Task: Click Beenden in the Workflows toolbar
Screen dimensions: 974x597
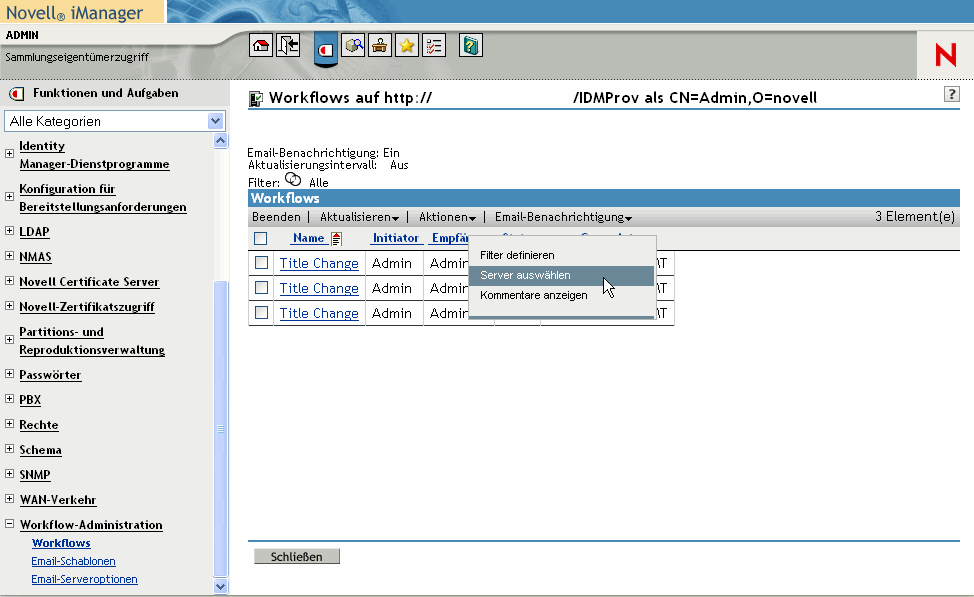Action: 276,217
